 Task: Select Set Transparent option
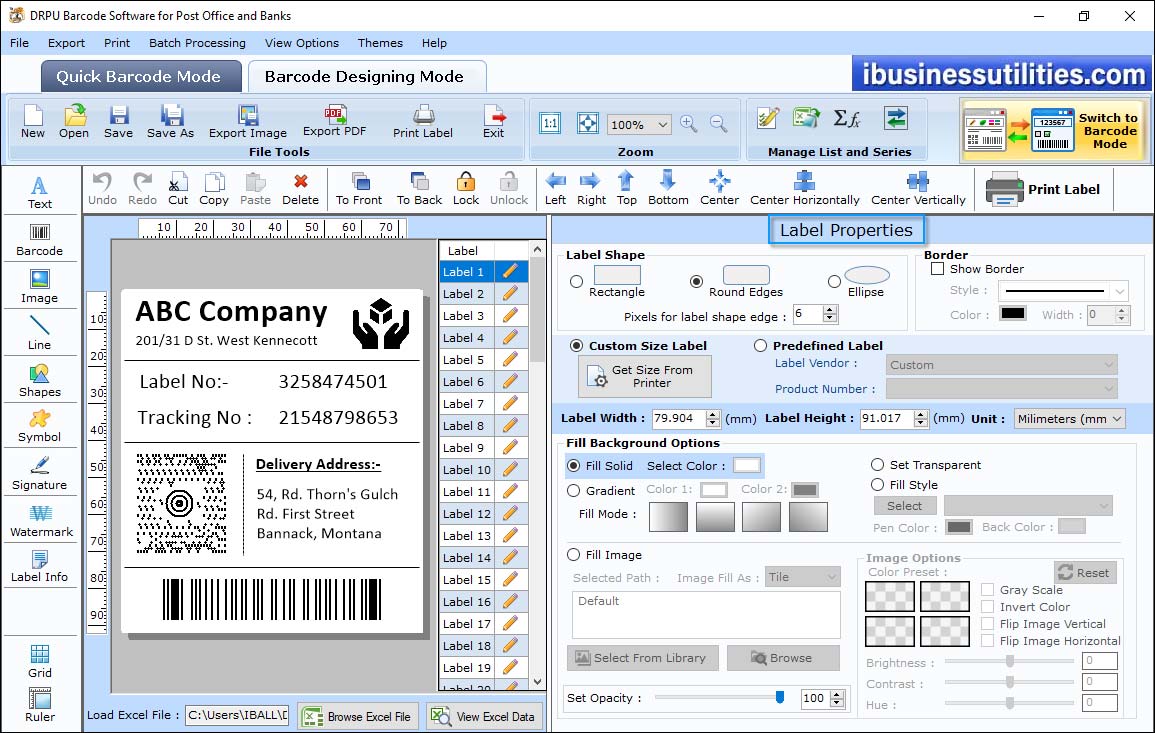point(877,465)
